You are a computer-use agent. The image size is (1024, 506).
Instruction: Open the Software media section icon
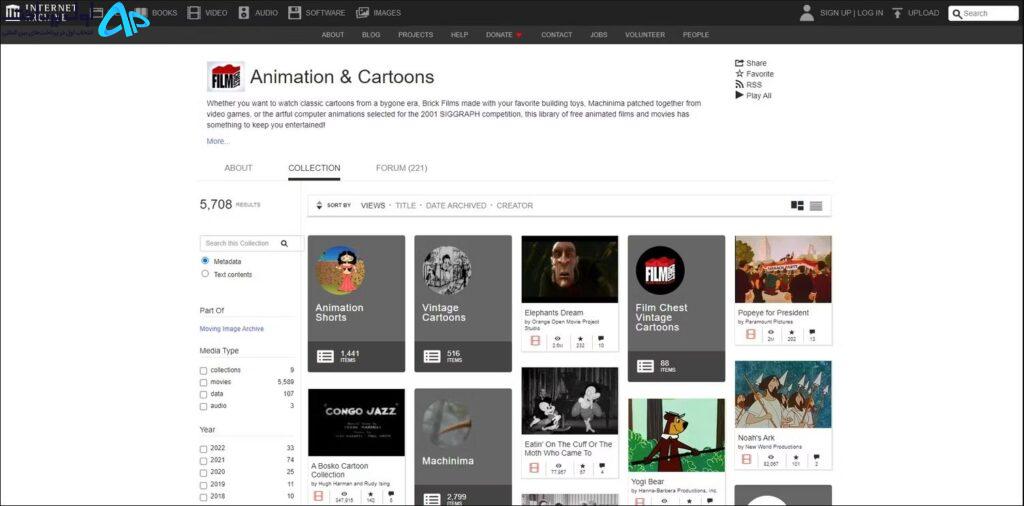point(295,12)
